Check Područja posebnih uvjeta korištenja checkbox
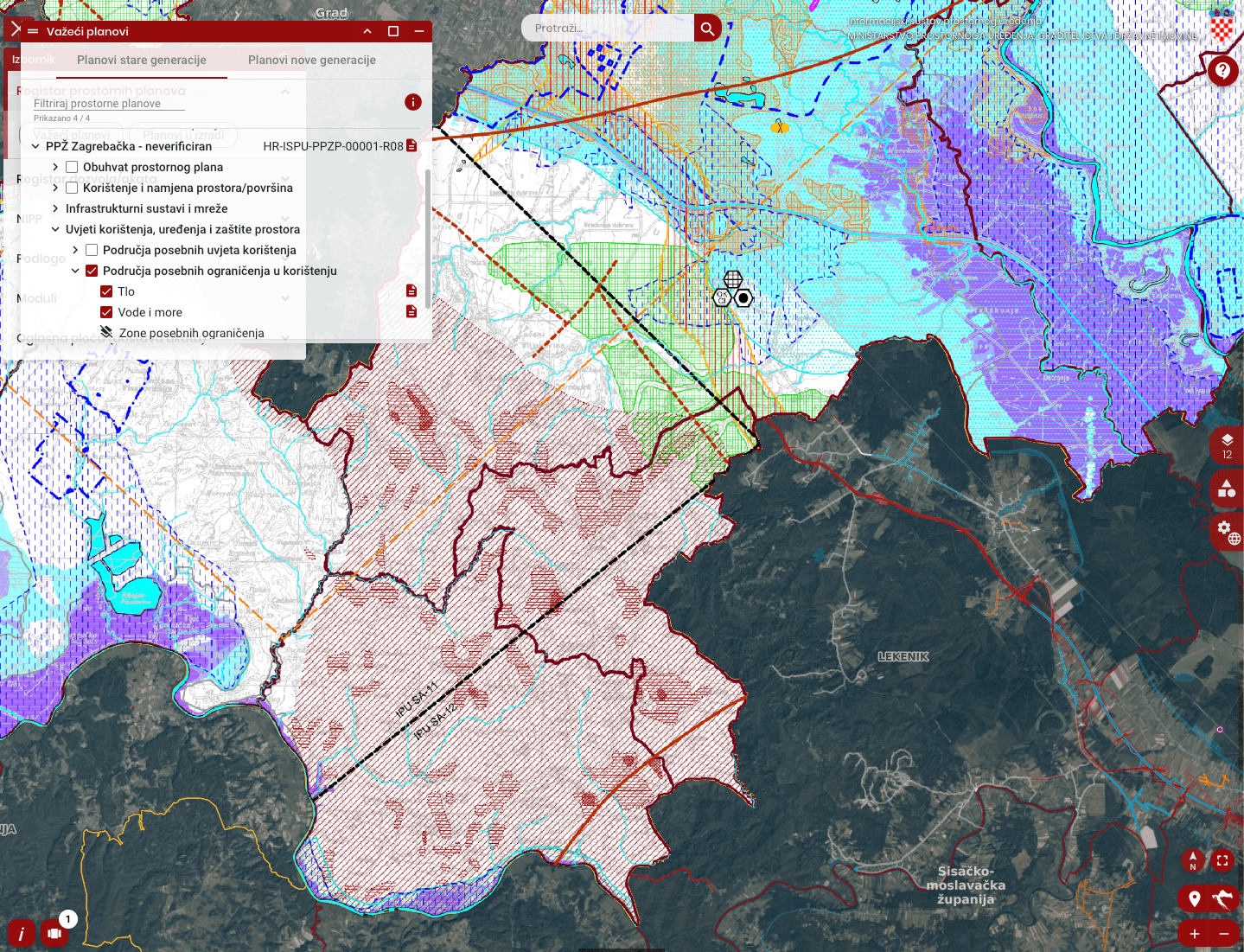Image resolution: width=1244 pixels, height=952 pixels. pos(92,250)
